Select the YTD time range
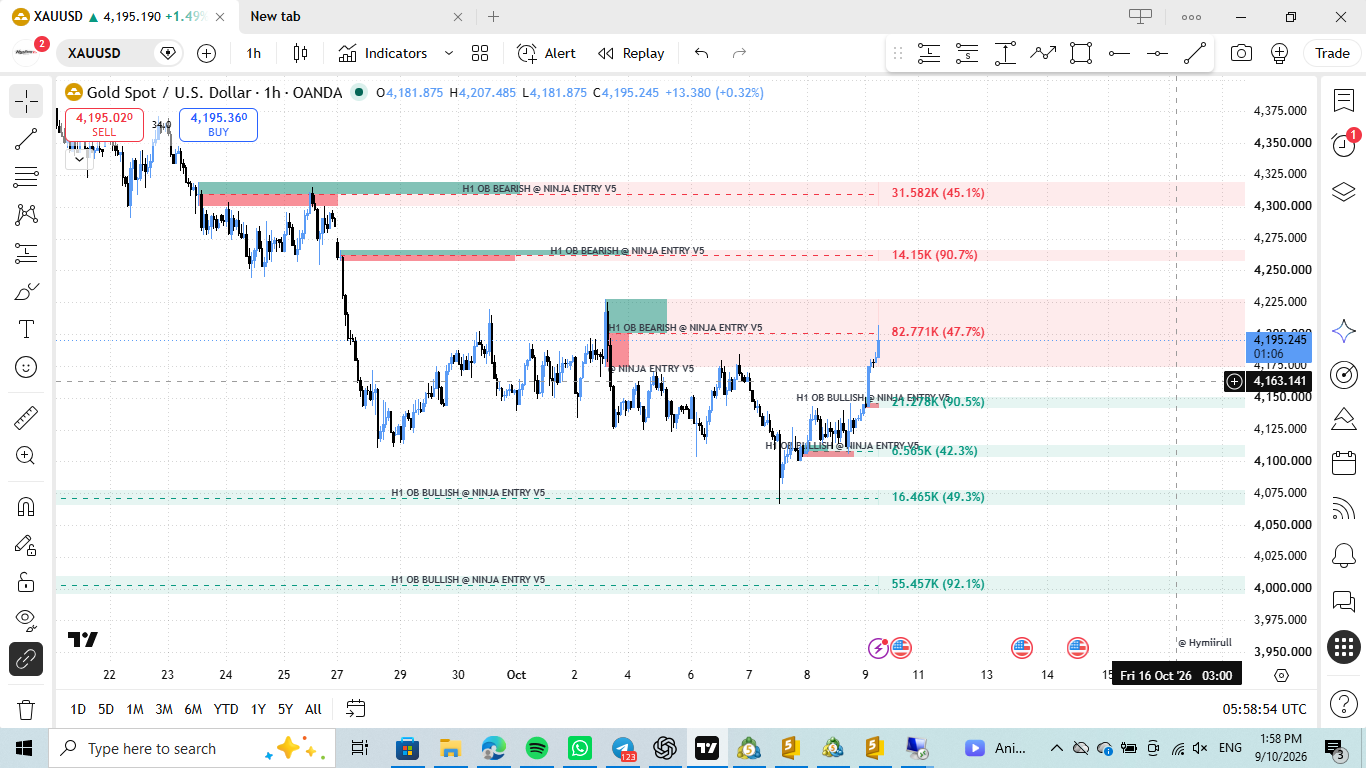Viewport: 1366px width, 768px height. tap(226, 709)
